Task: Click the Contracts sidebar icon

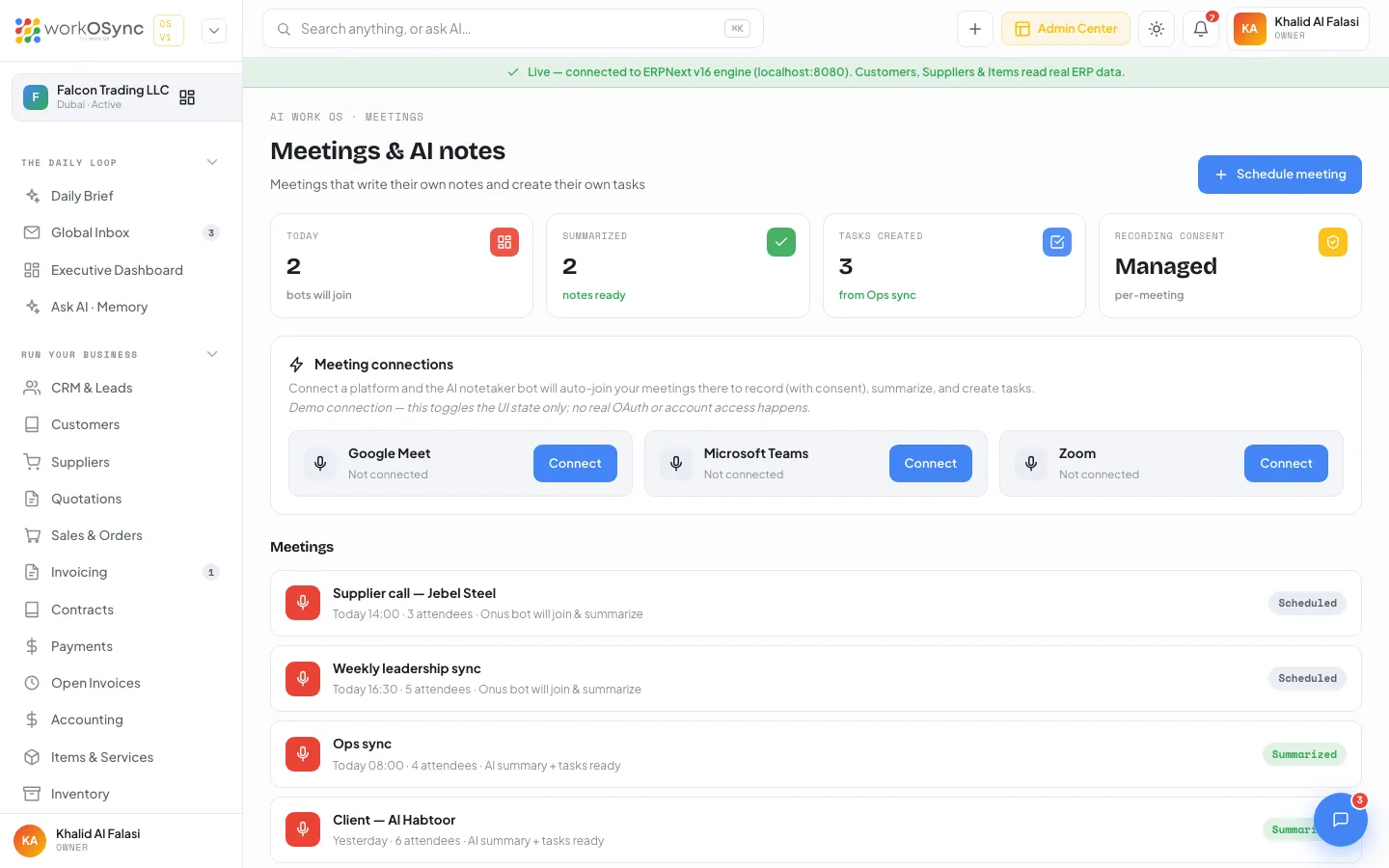Action: coord(32,610)
